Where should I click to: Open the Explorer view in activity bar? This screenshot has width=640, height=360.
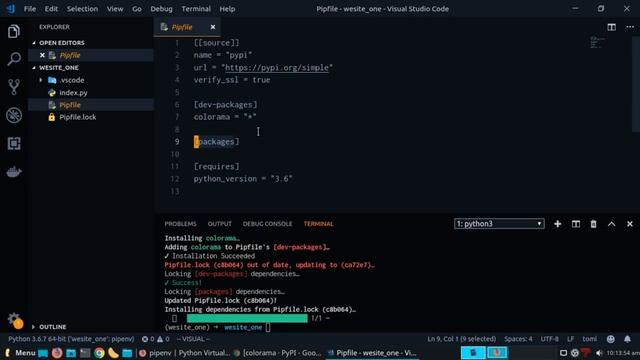click(13, 31)
